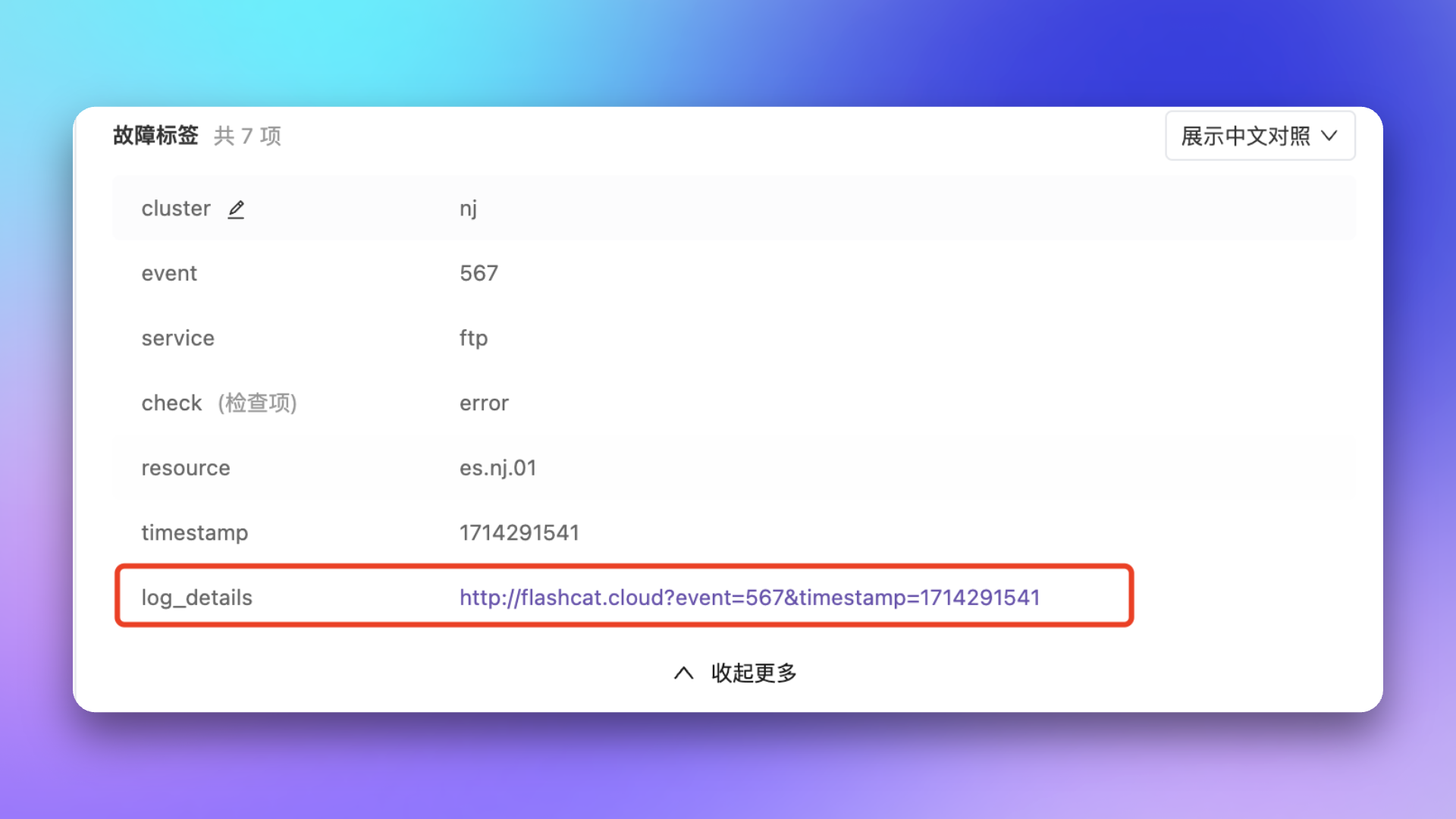Open the 展示中文对照 dropdown
Screen dimensions: 1456x819
point(1260,136)
